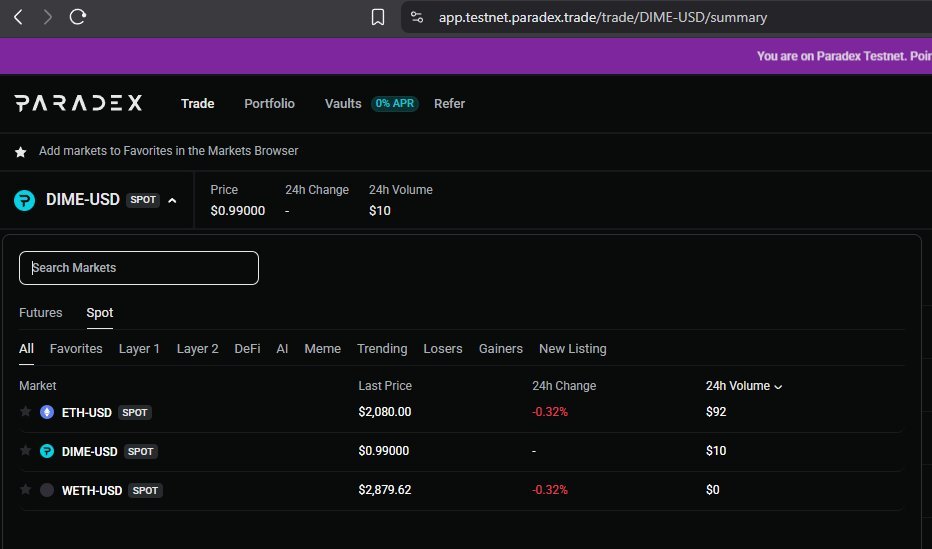Filter markets by Meme
932x549 pixels.
point(323,349)
